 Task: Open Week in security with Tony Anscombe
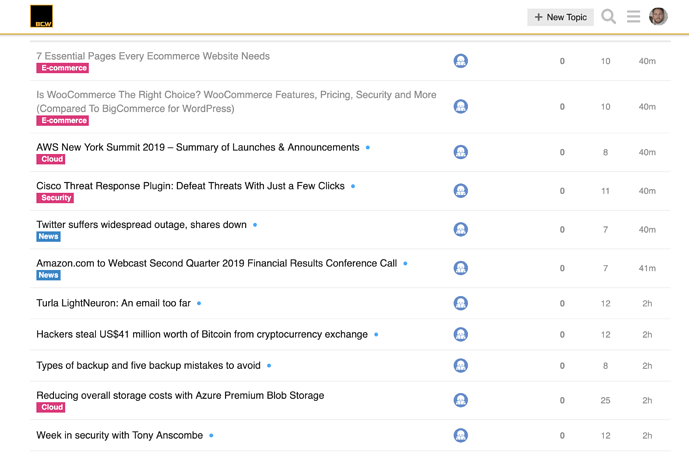tap(120, 435)
